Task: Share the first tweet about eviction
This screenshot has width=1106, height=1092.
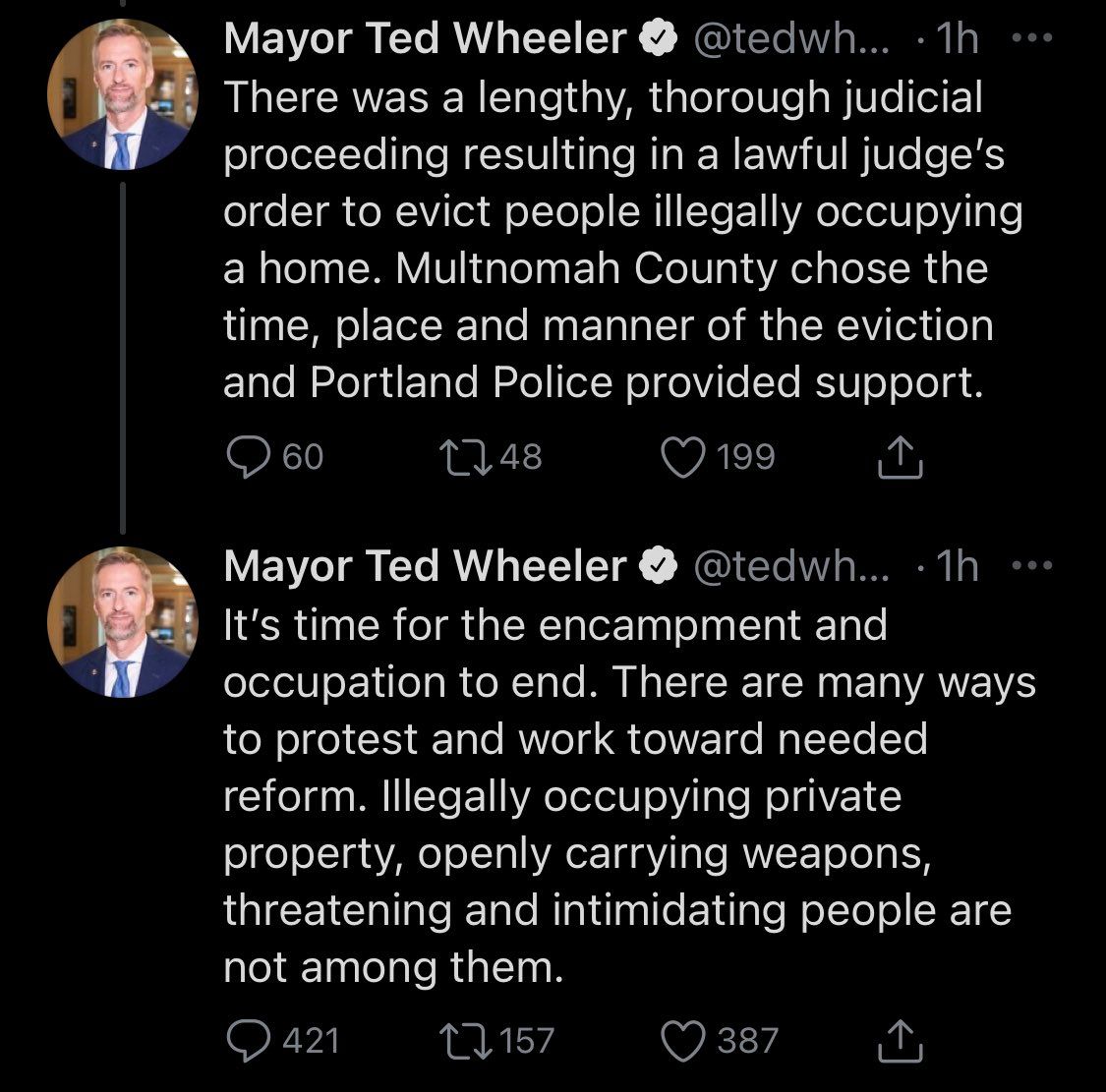Action: click(x=900, y=457)
